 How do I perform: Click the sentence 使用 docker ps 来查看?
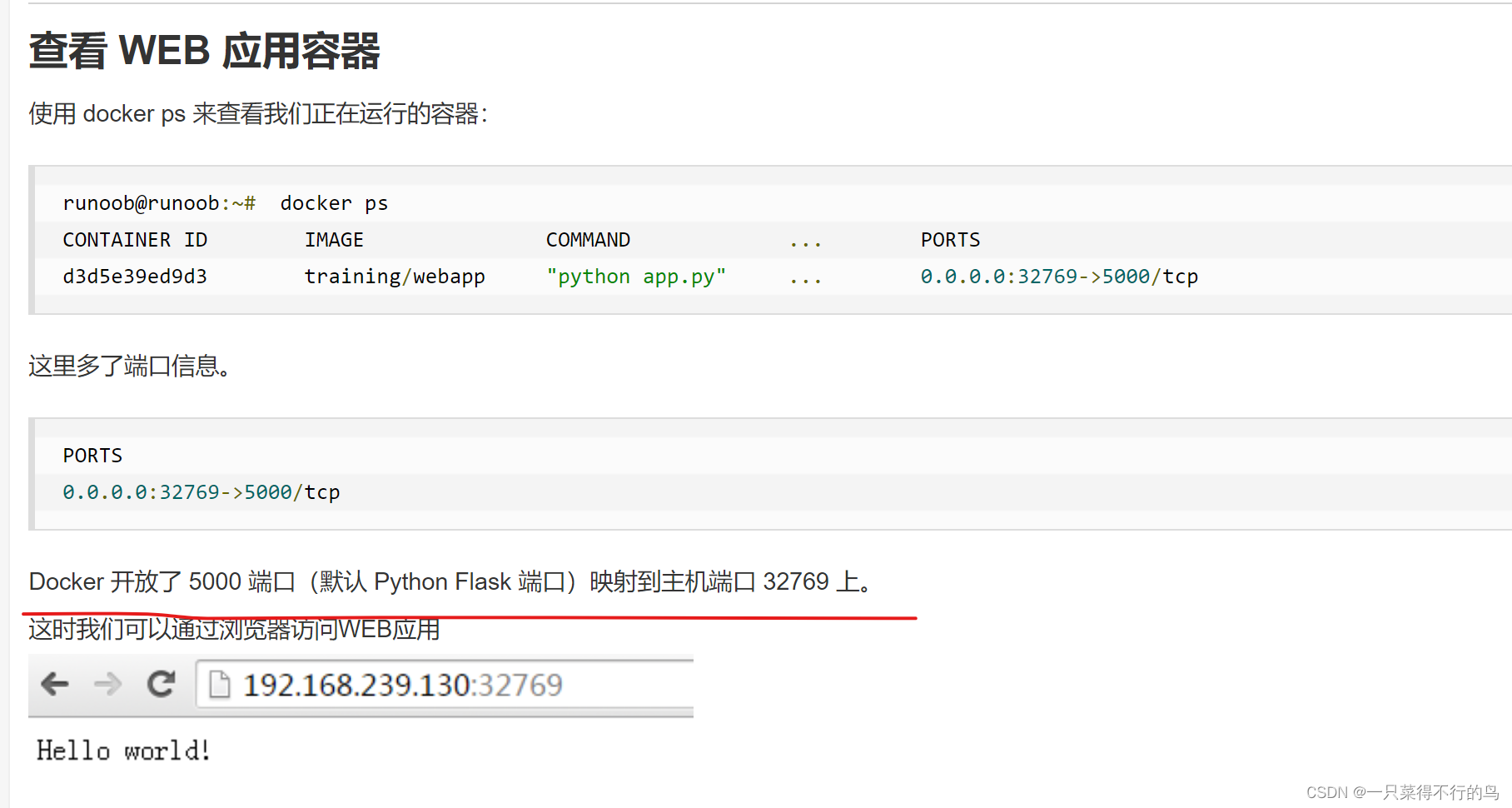point(258,113)
